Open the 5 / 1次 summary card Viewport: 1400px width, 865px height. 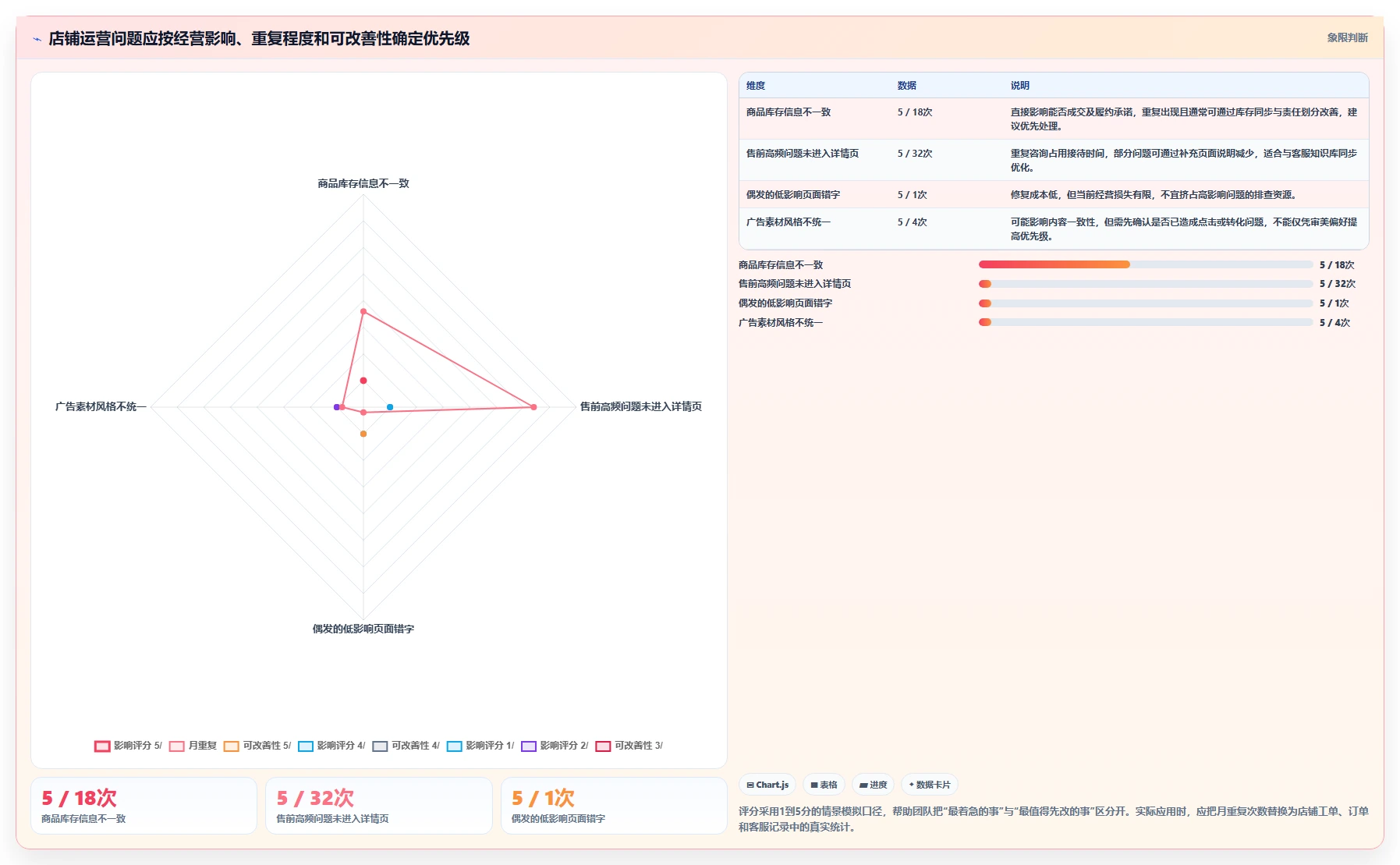point(614,806)
